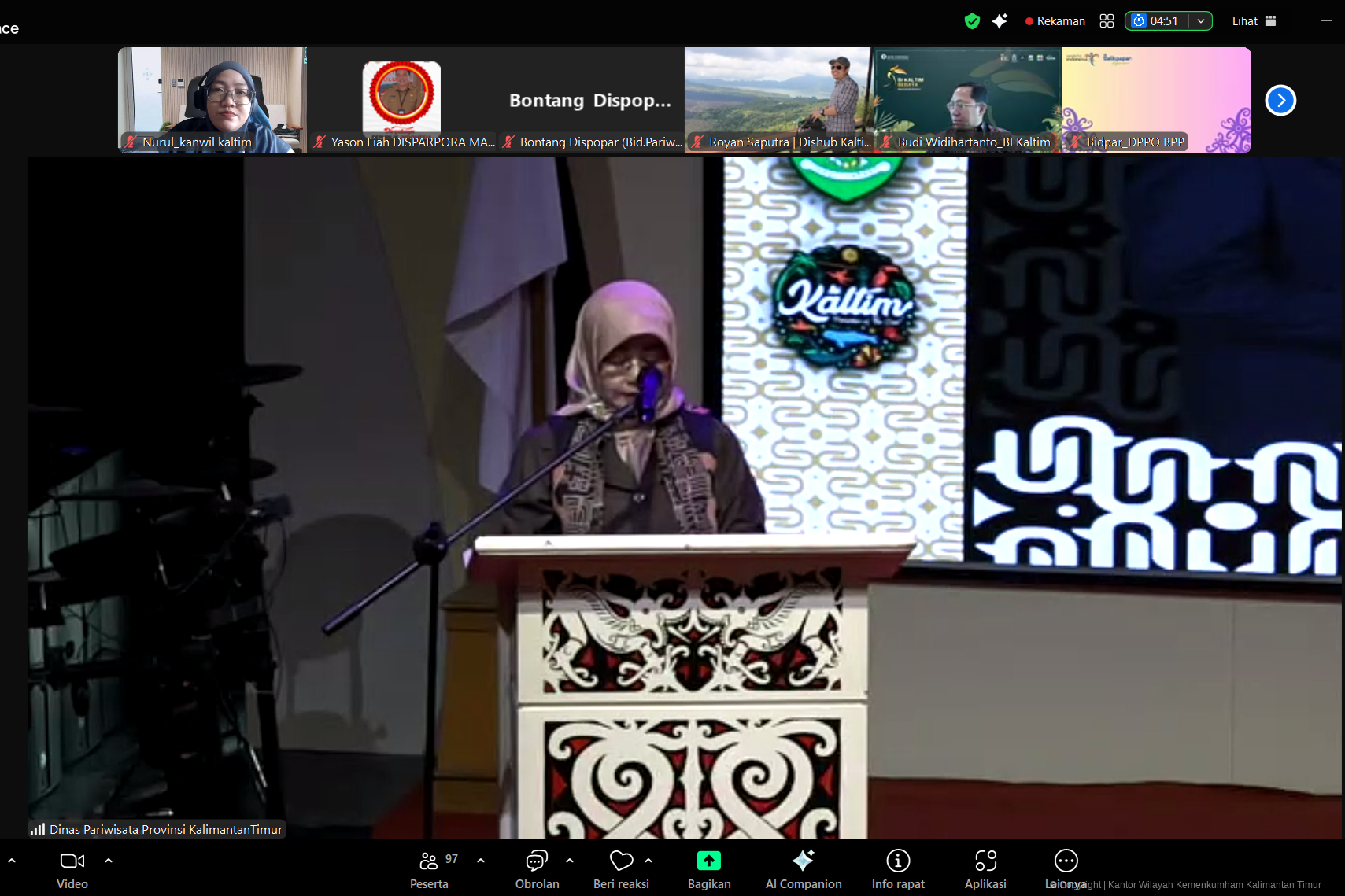Open AI Companion

[803, 869]
